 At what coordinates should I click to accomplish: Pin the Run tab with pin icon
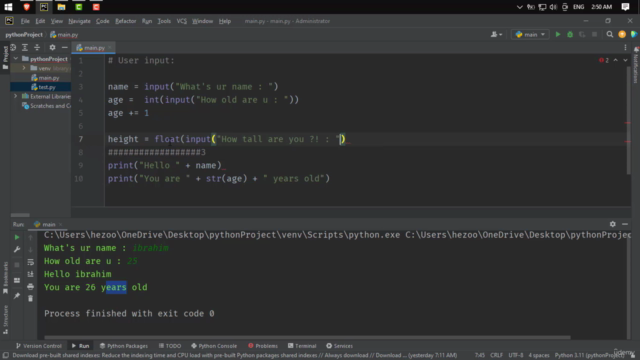coord(17,296)
